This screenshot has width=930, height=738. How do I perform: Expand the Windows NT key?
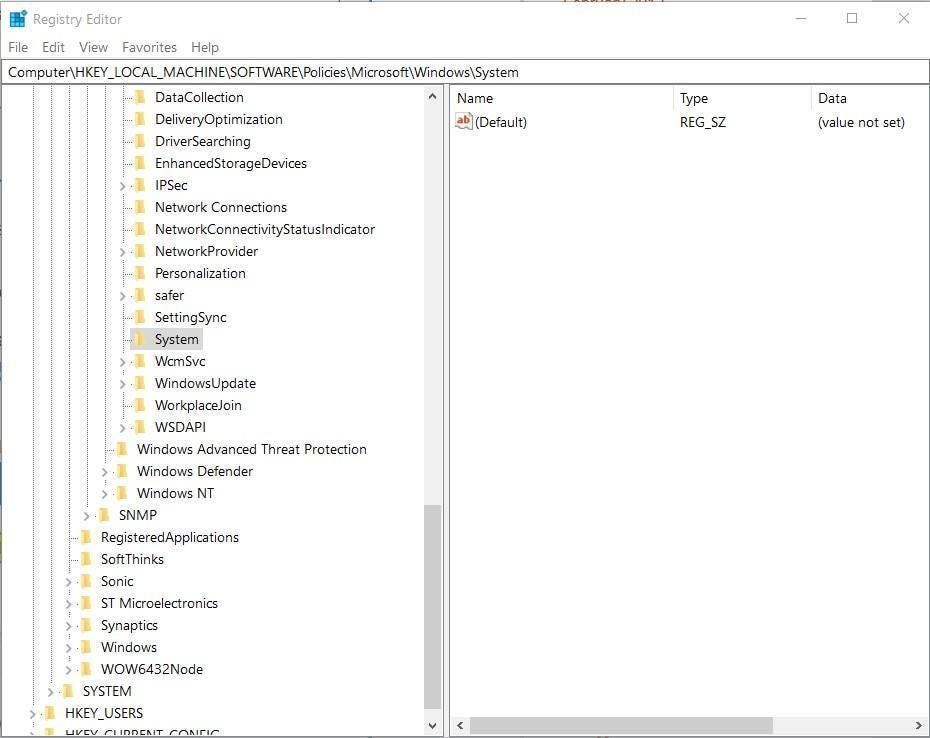pos(104,494)
